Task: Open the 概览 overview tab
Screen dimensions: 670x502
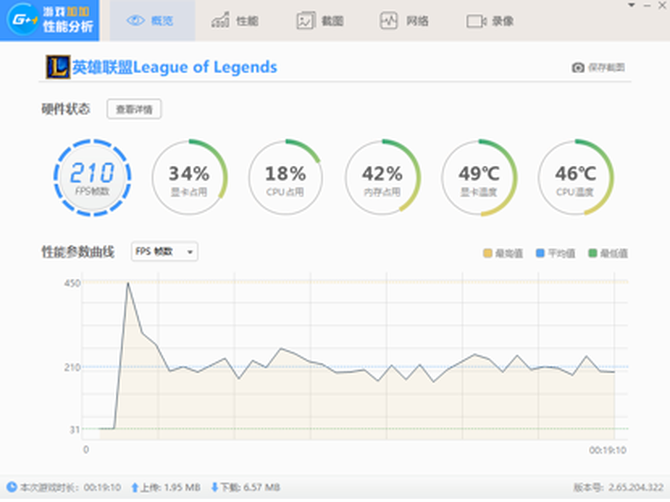Action: click(x=152, y=21)
